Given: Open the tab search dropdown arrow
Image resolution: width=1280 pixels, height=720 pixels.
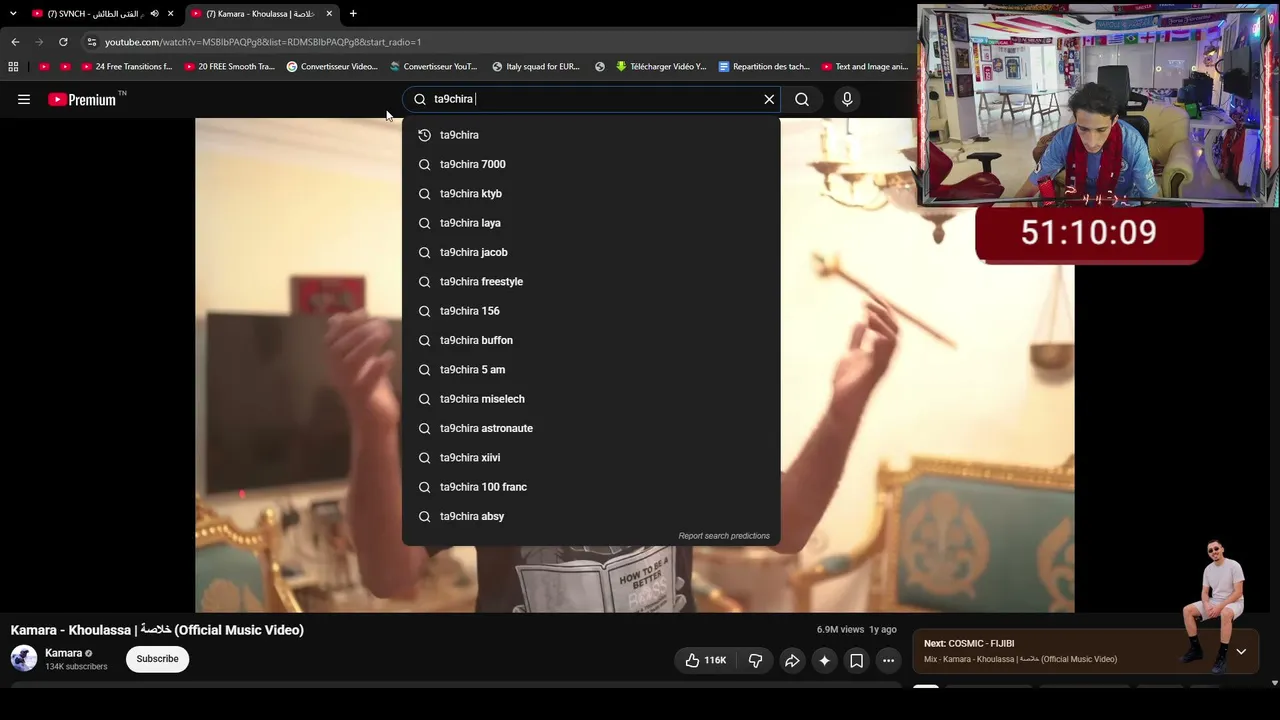Looking at the screenshot, I should [x=13, y=14].
